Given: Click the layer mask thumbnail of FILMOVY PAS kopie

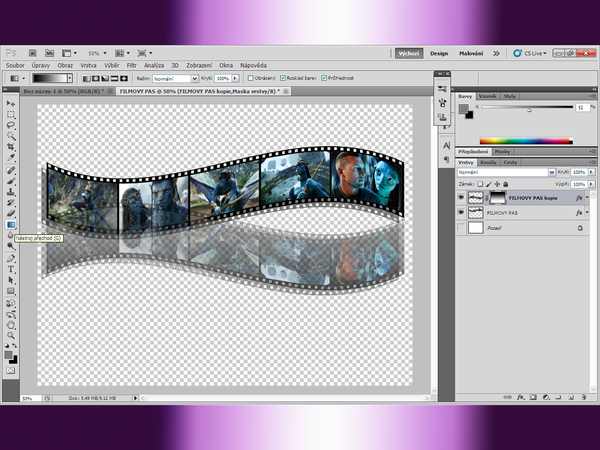Looking at the screenshot, I should [x=498, y=199].
